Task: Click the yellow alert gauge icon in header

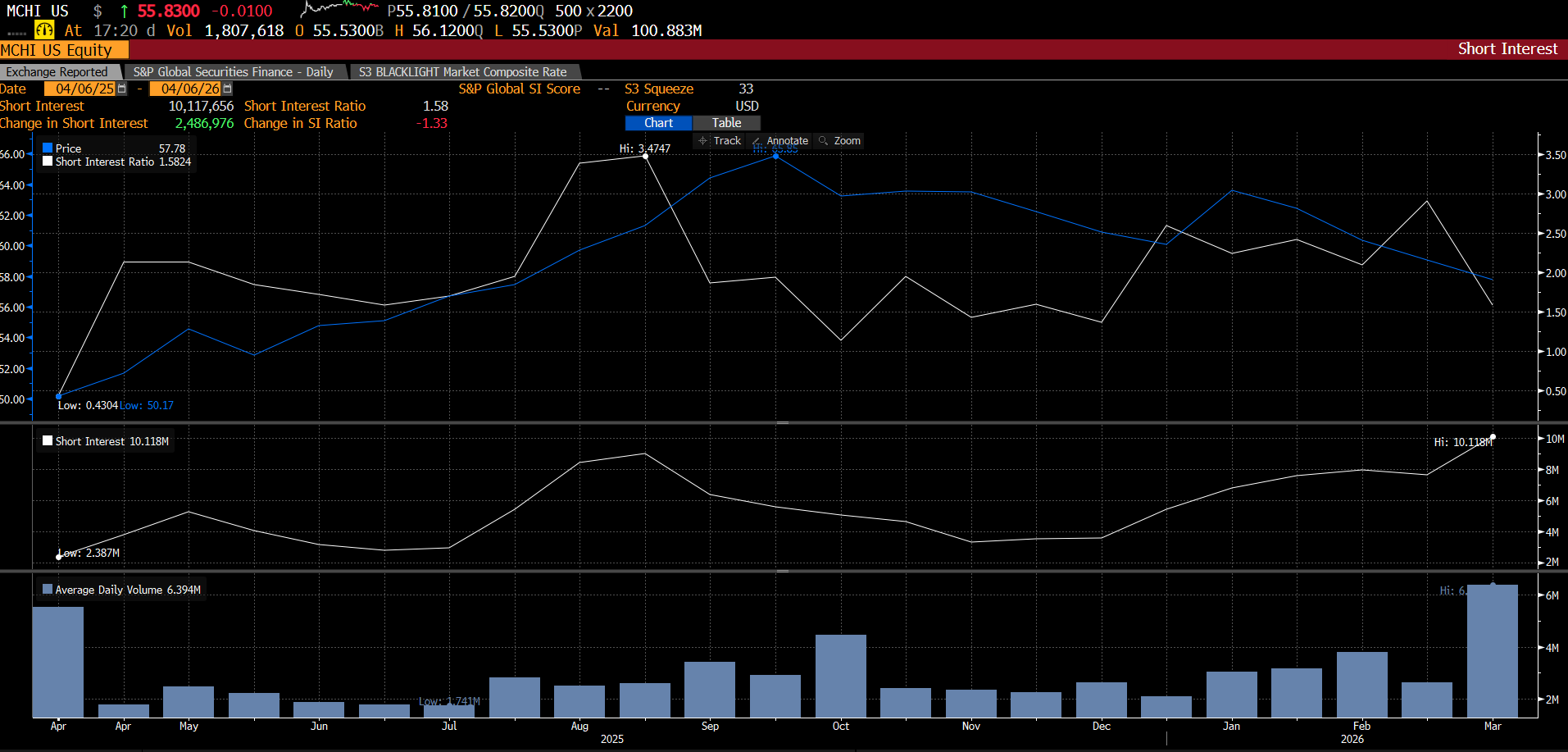Action: point(44,29)
